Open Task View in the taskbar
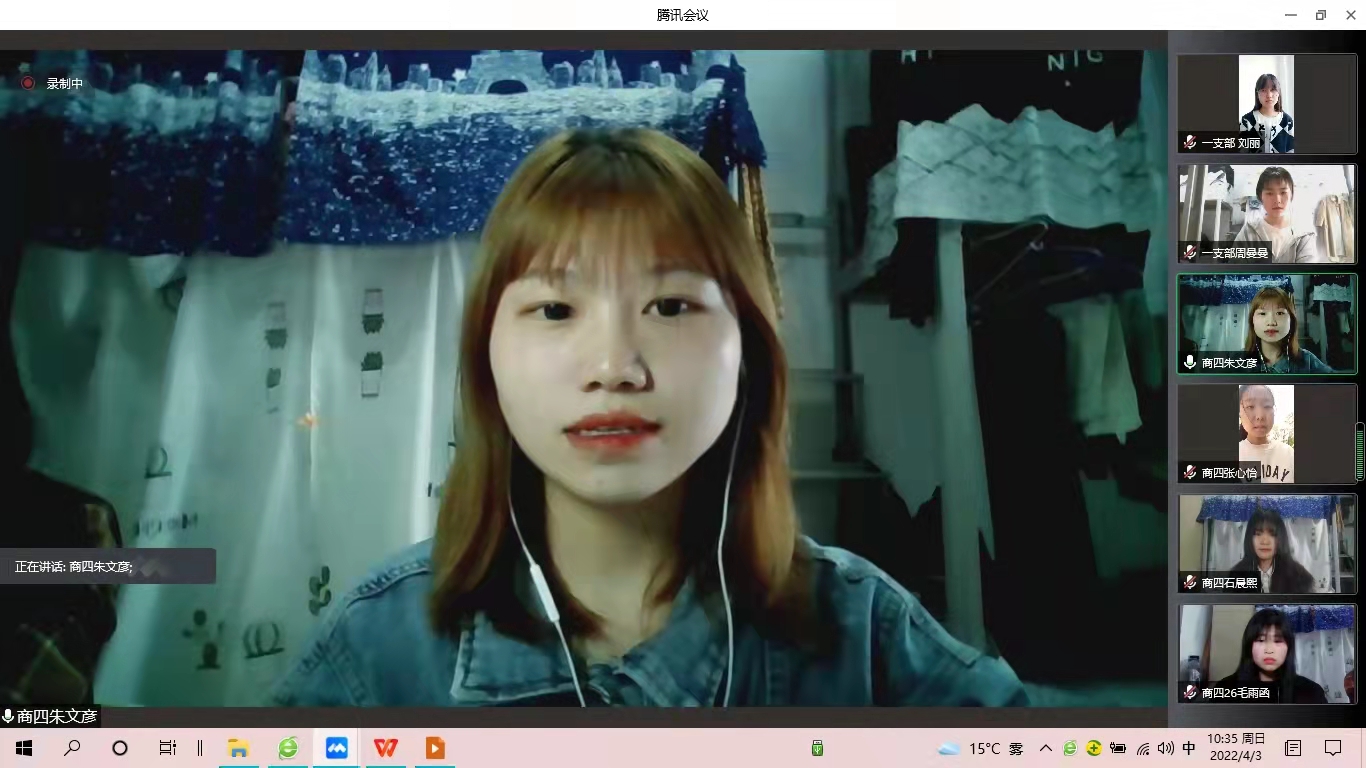This screenshot has width=1366, height=768. coord(168,748)
